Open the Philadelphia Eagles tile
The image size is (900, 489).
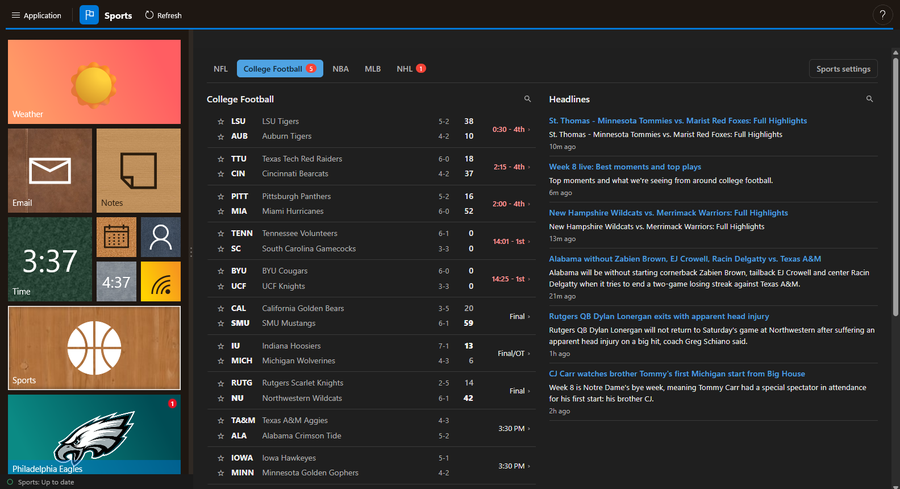point(94,434)
